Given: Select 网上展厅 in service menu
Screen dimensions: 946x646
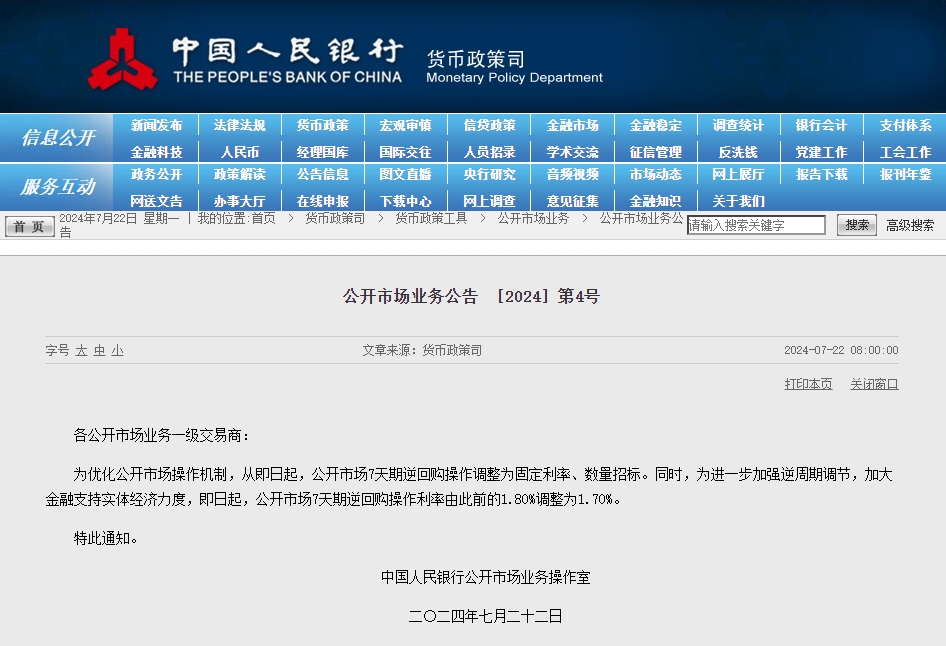Looking at the screenshot, I should coord(738,174).
